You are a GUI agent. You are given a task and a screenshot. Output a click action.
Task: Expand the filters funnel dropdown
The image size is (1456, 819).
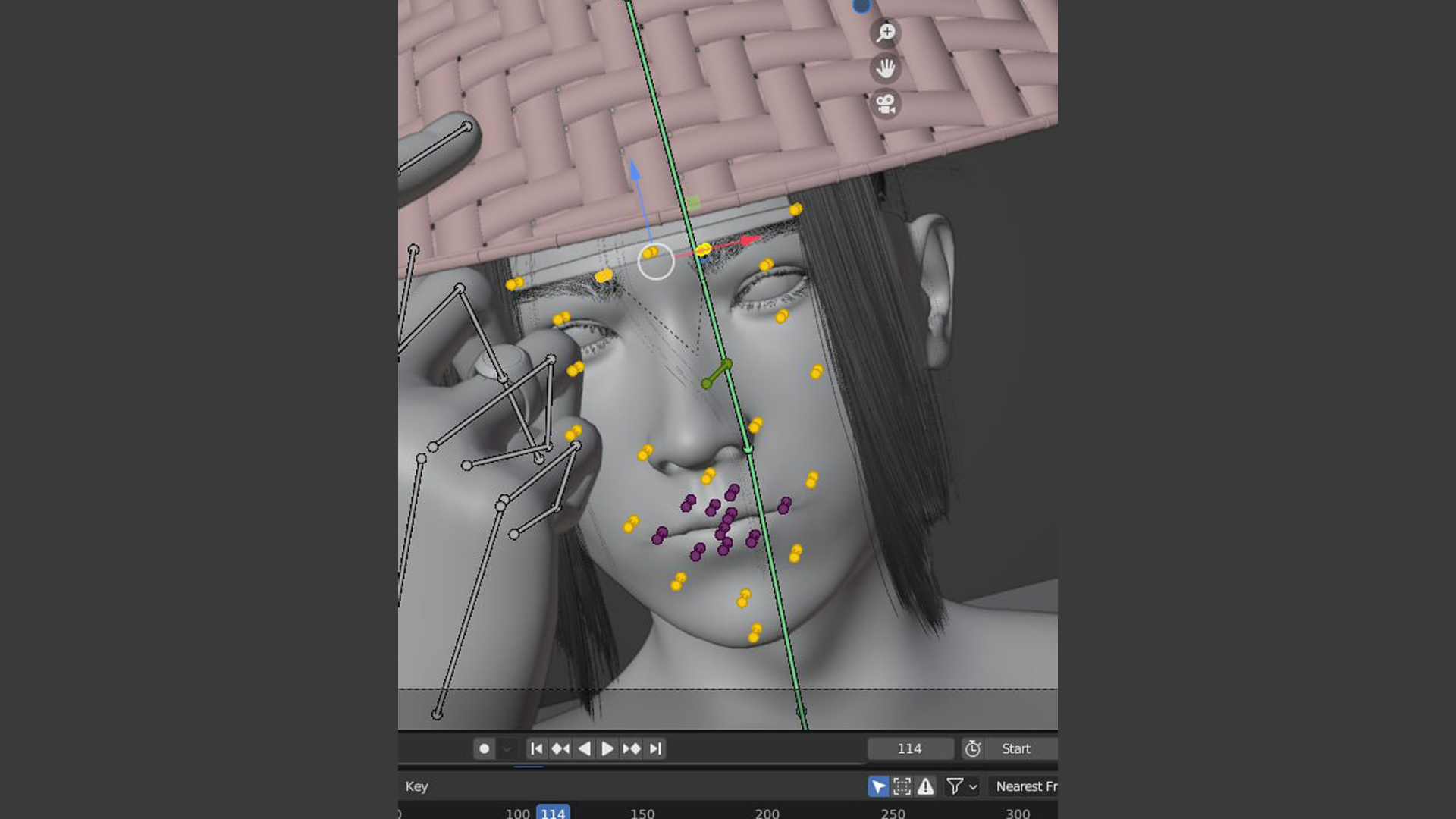pyautogui.click(x=962, y=786)
